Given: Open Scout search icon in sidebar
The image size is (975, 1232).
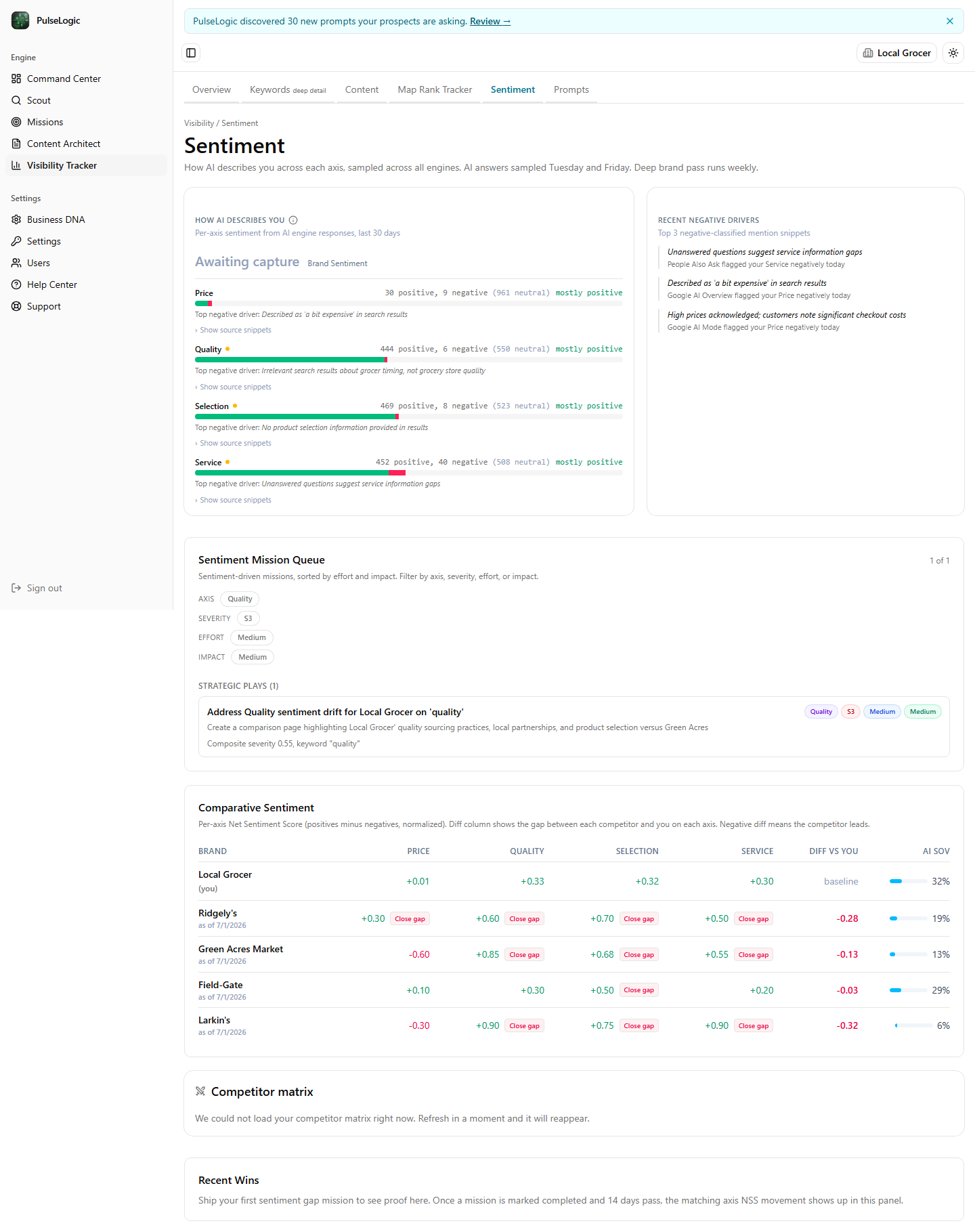Looking at the screenshot, I should (16, 100).
